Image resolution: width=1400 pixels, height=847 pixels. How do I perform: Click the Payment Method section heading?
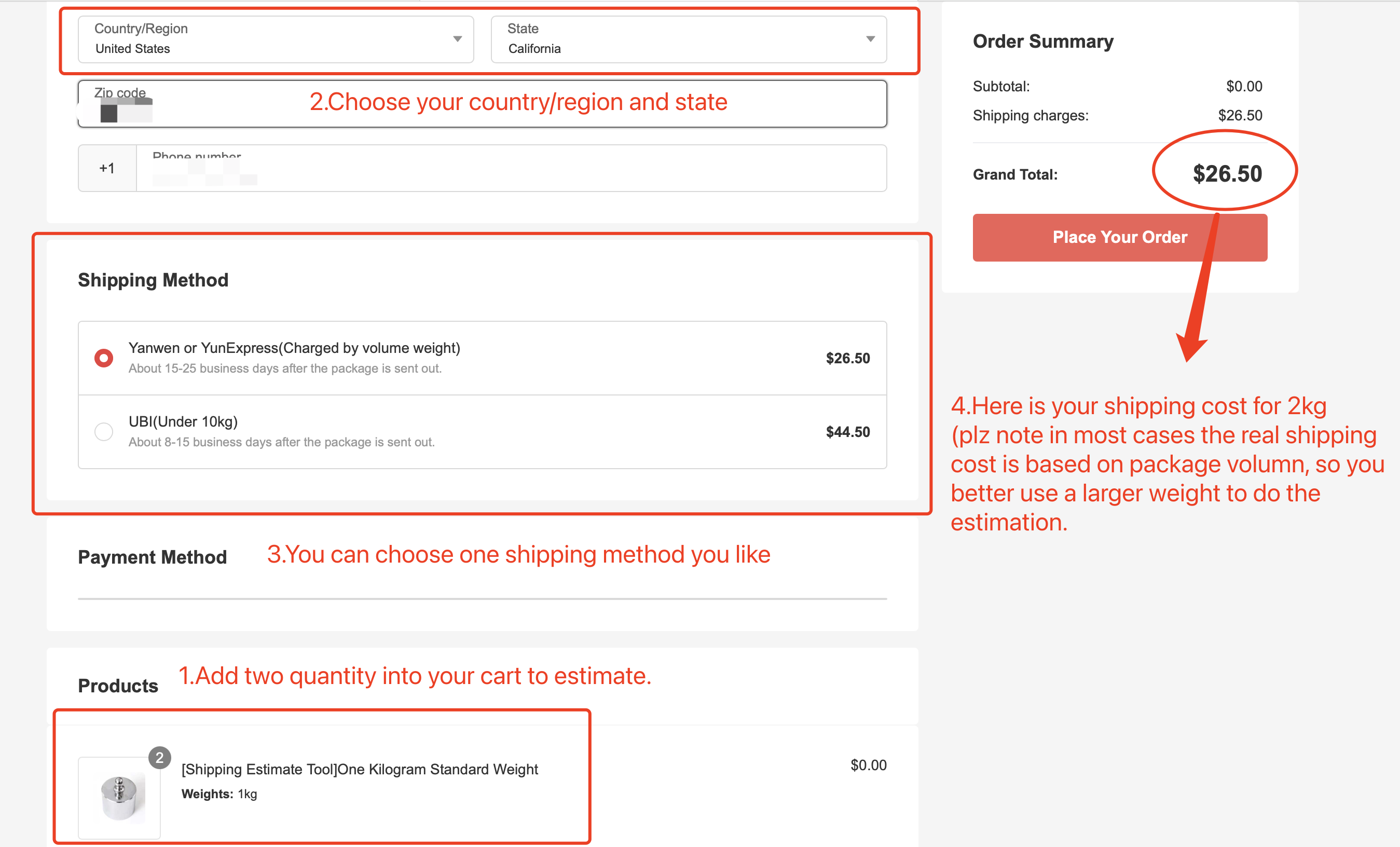[x=152, y=557]
